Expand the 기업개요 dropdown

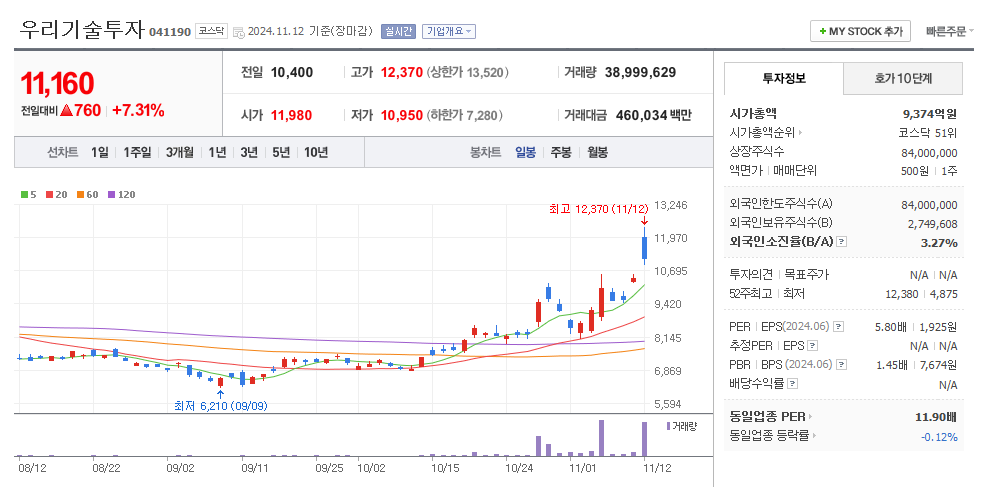pyautogui.click(x=449, y=31)
